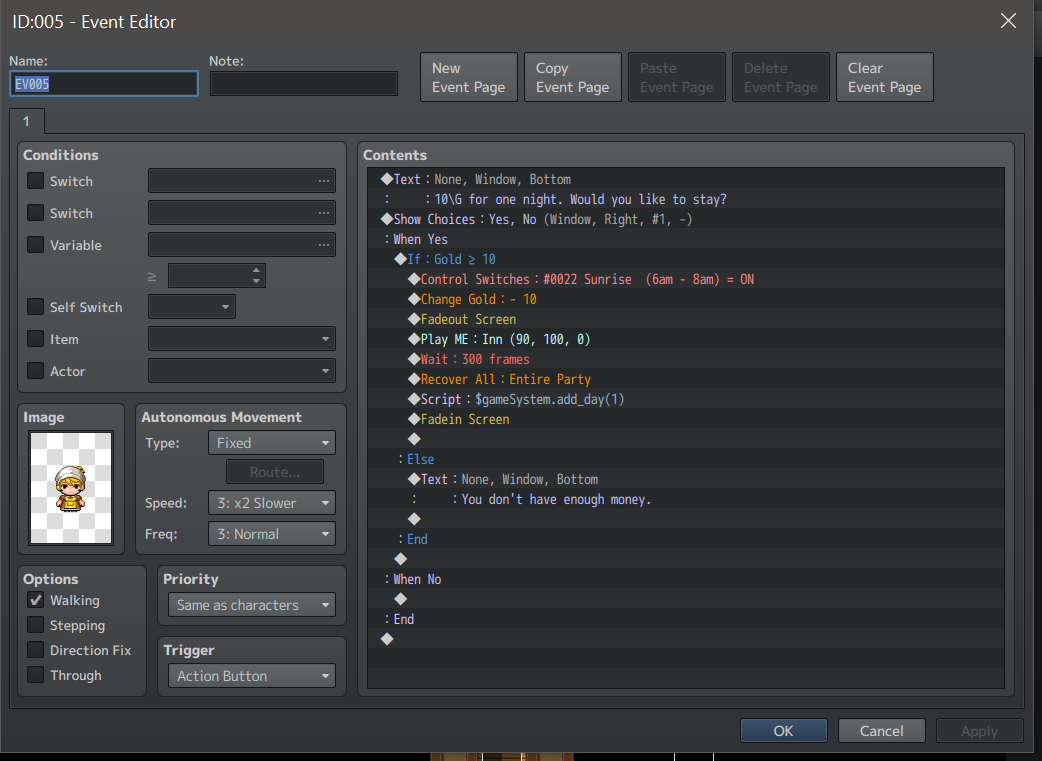Select event page tab 1
This screenshot has height=761, width=1042.
pyautogui.click(x=27, y=121)
